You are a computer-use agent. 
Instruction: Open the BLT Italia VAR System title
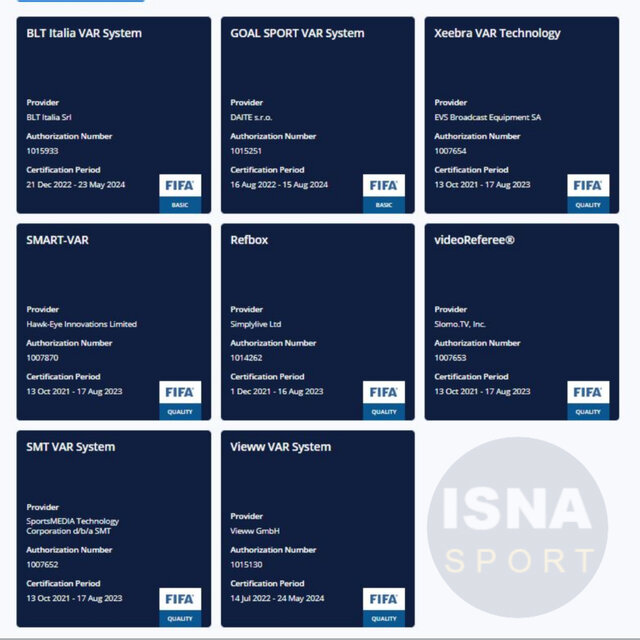point(84,33)
